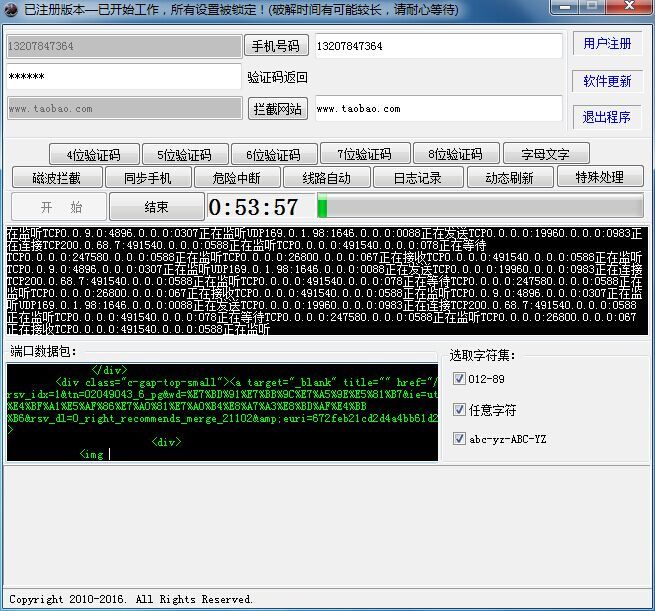Click the 日志记录 button
655x611 pixels.
(417, 178)
